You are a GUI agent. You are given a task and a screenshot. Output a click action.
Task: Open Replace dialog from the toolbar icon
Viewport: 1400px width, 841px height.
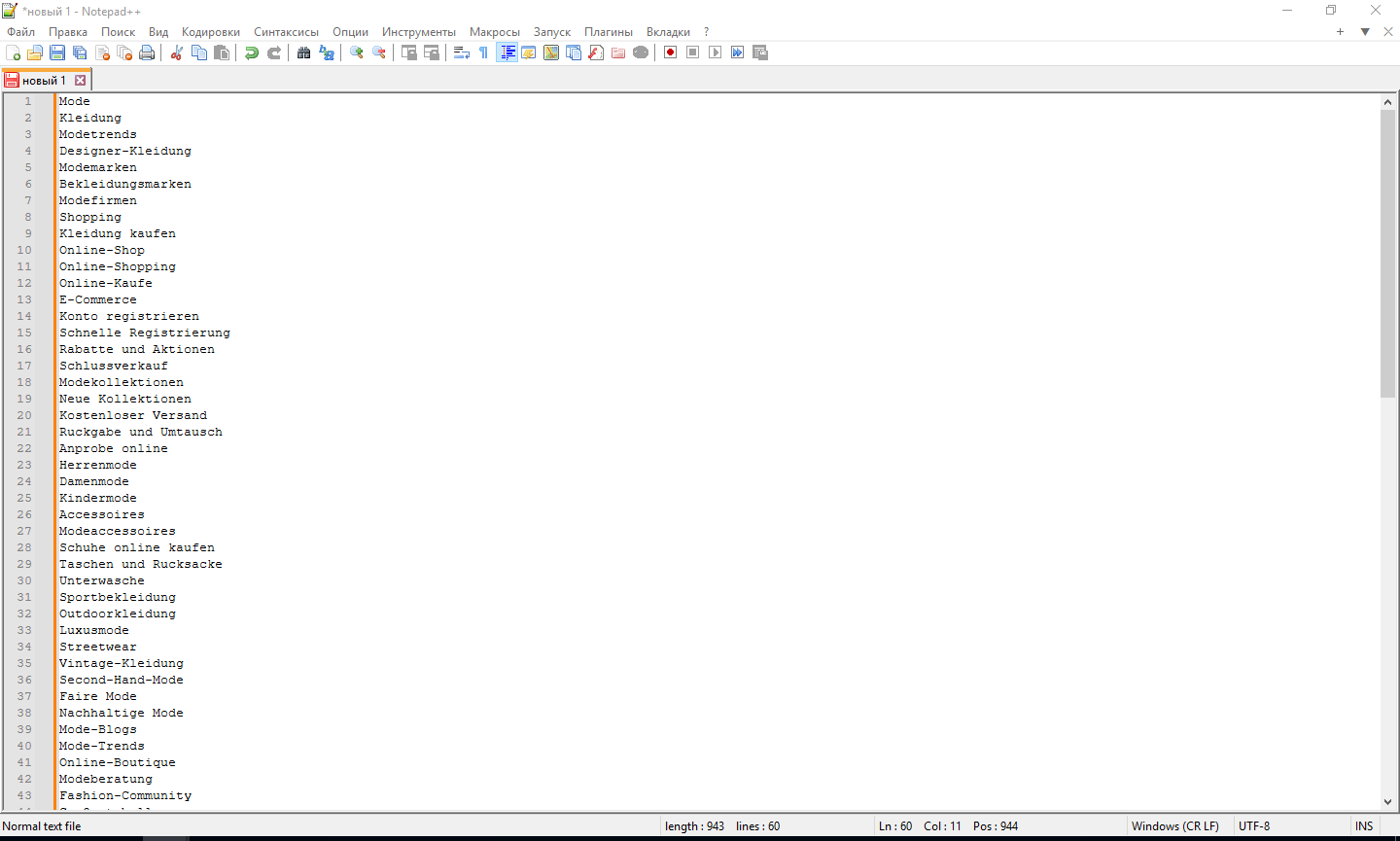(327, 53)
